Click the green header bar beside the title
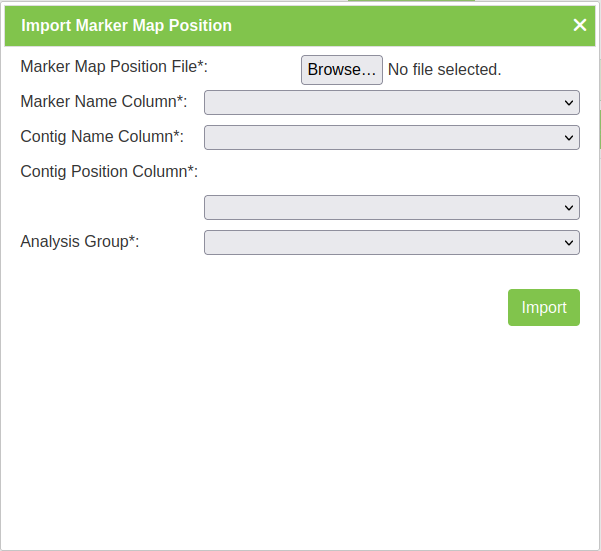The image size is (601, 551). [x=400, y=25]
